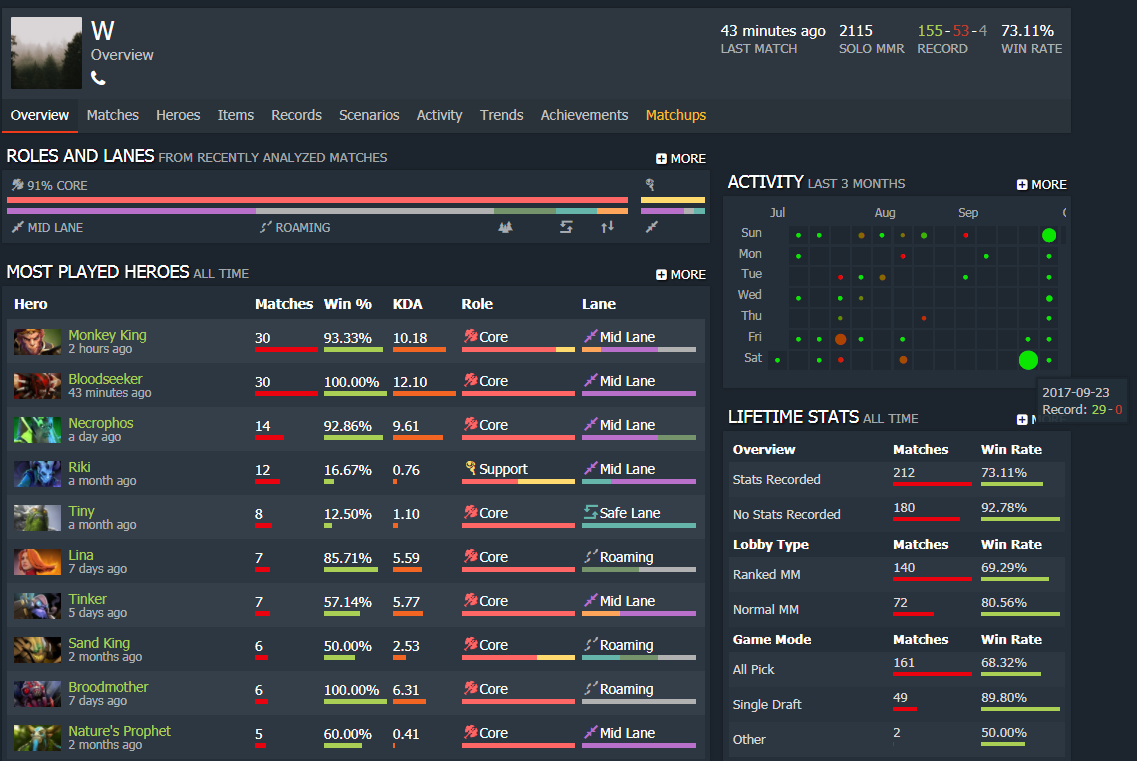This screenshot has height=761, width=1137.
Task: Click the large green Saturday activity dot
Action: point(1028,360)
